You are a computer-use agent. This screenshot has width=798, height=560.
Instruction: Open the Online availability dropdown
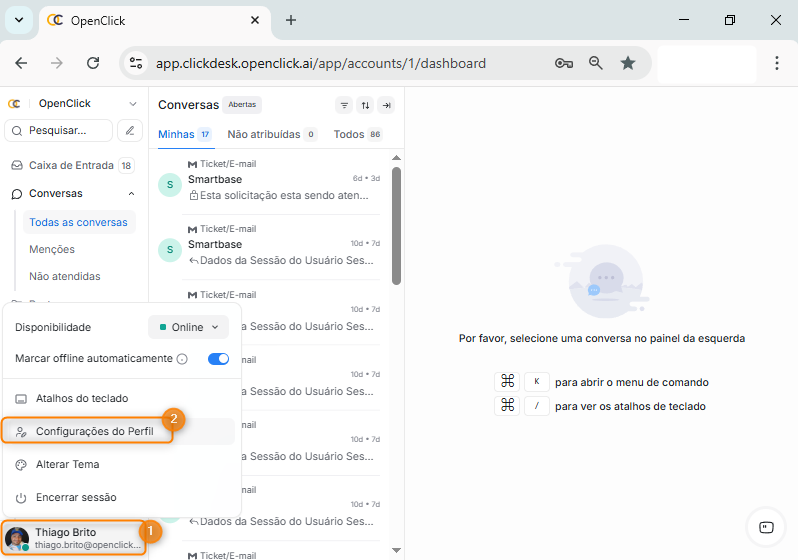188,327
